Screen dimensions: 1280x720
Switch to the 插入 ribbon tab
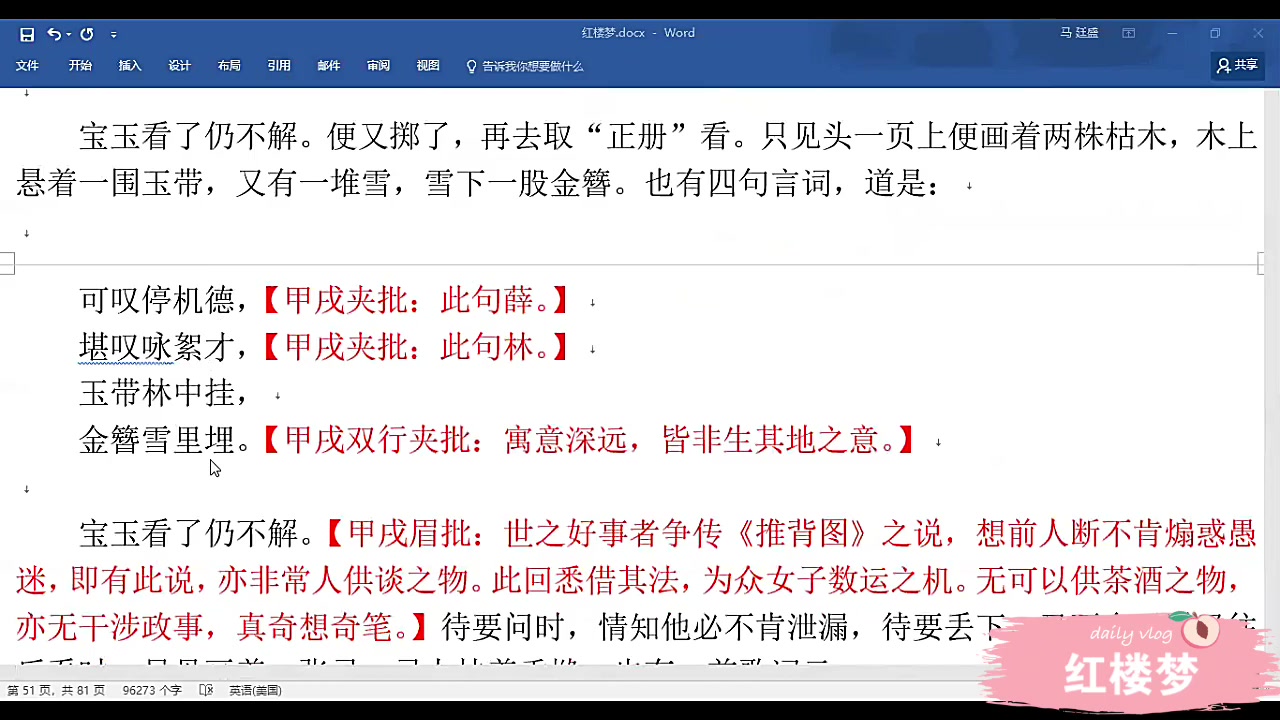pos(130,66)
